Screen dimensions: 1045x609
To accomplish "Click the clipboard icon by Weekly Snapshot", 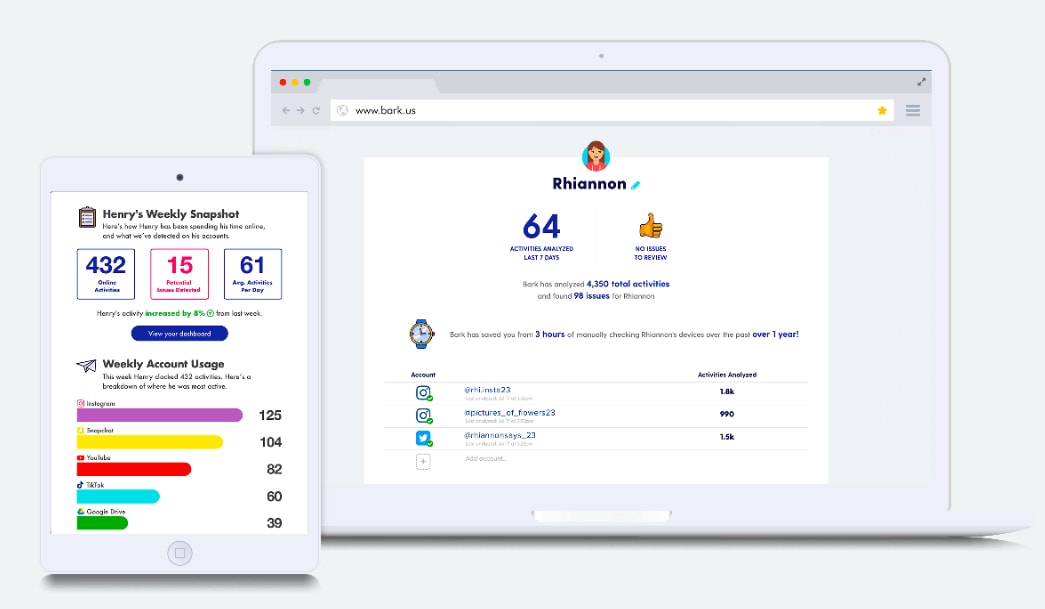I will [87, 217].
